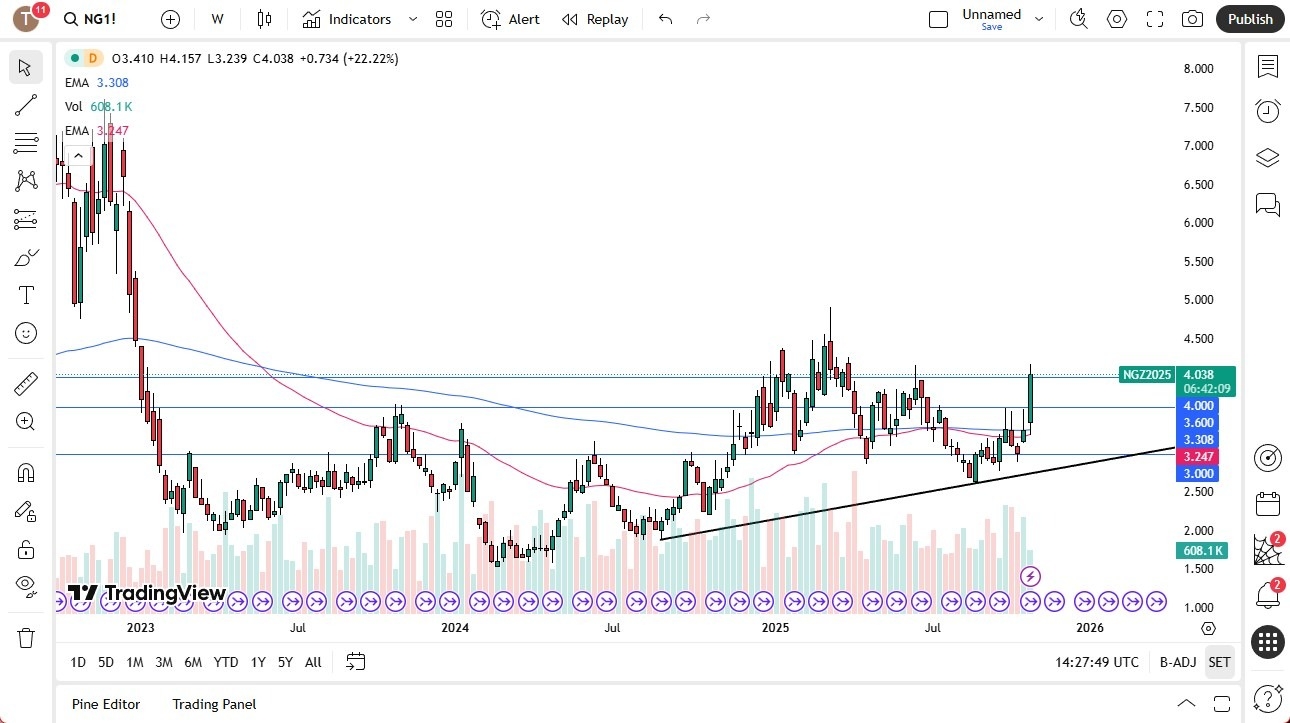Take a chart snapshot with camera icon

click(1192, 19)
